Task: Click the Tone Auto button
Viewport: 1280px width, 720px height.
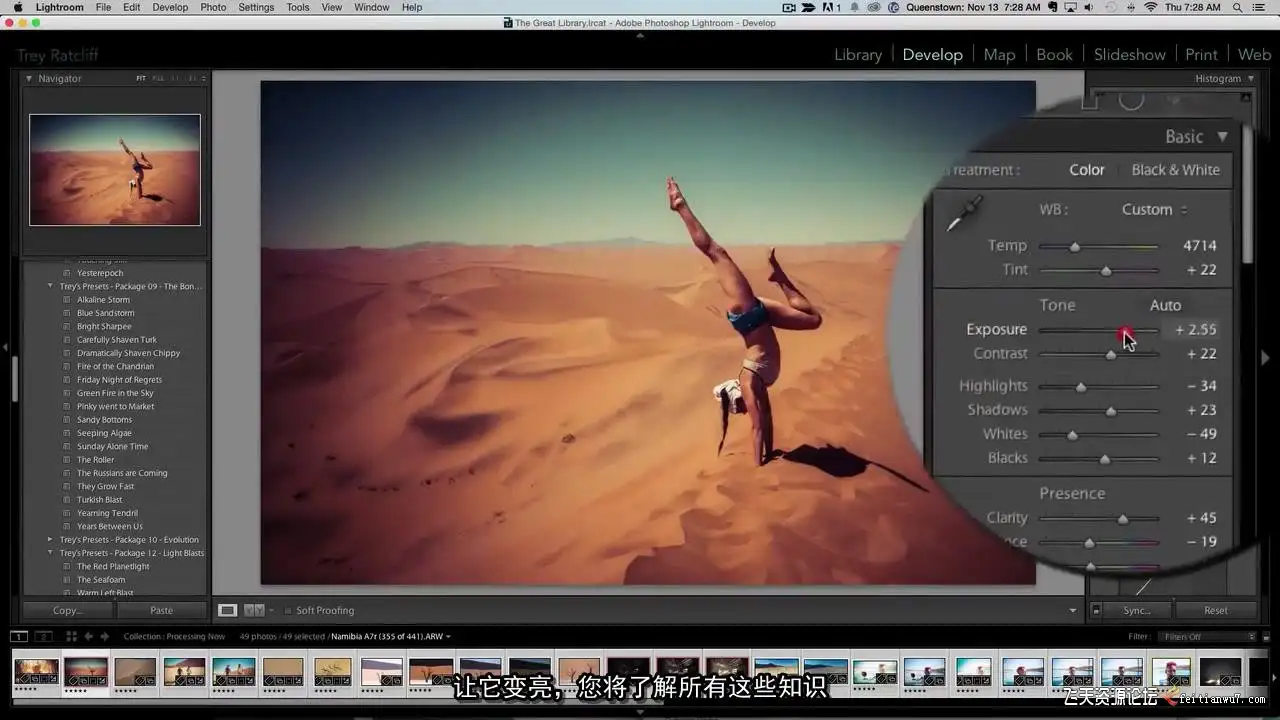Action: [x=1165, y=306]
